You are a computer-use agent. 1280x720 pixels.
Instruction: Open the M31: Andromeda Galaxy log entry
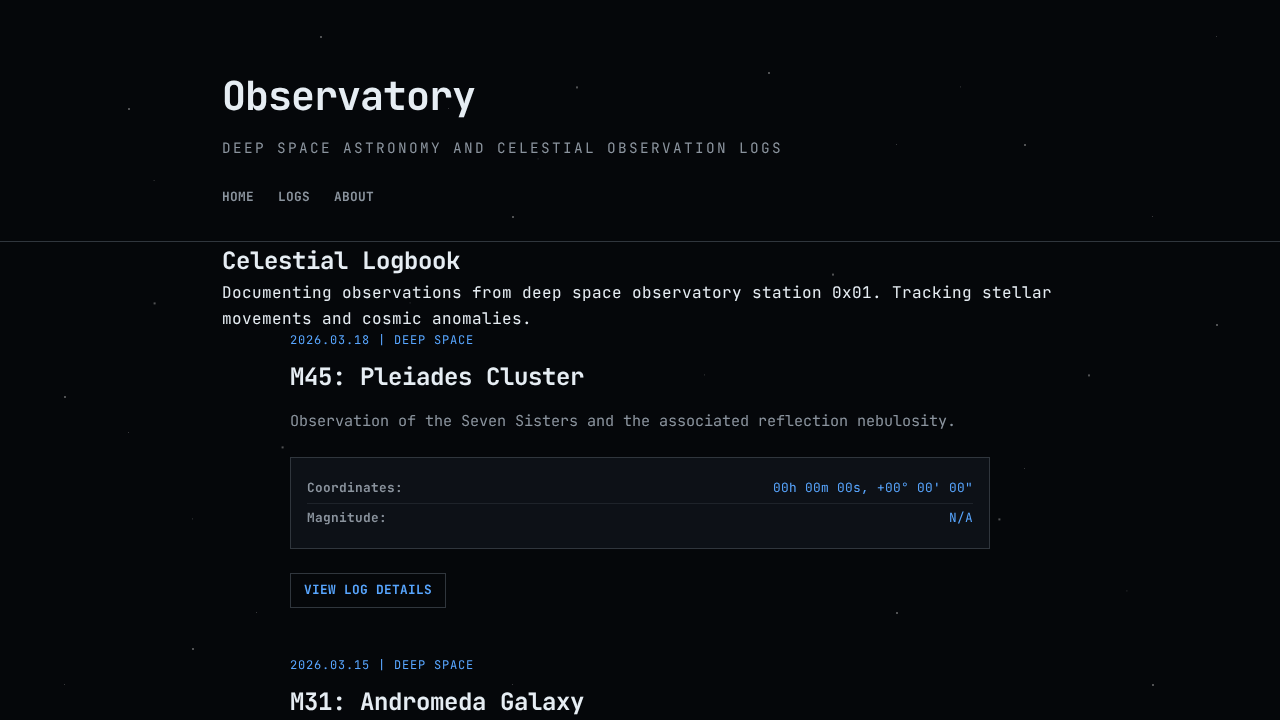pyautogui.click(x=437, y=701)
